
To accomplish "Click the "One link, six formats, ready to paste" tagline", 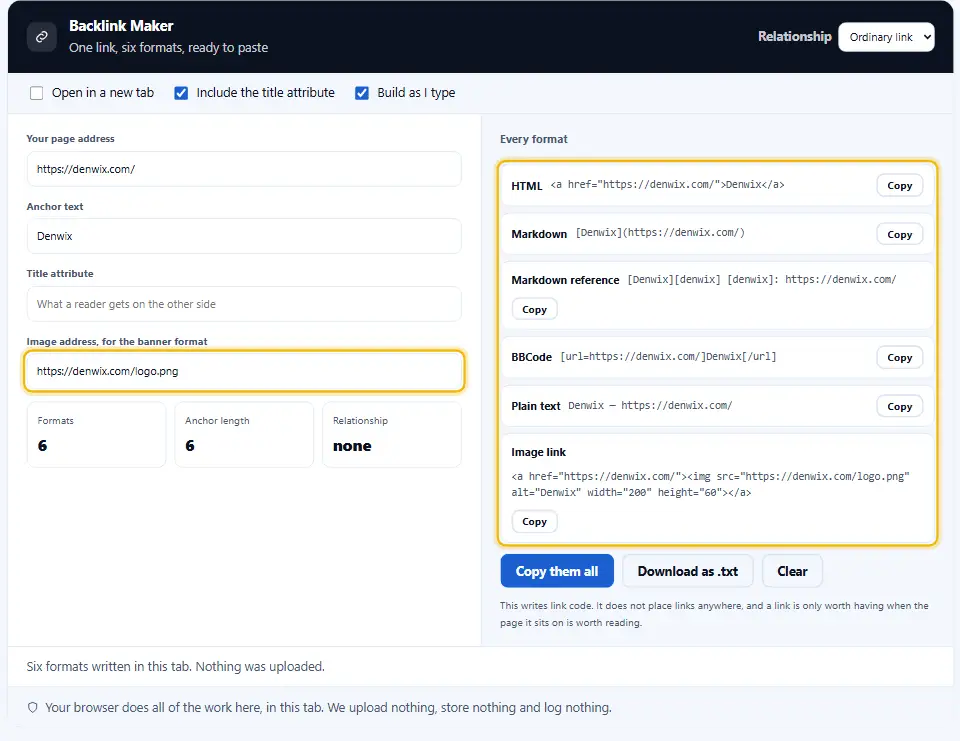I will (168, 48).
